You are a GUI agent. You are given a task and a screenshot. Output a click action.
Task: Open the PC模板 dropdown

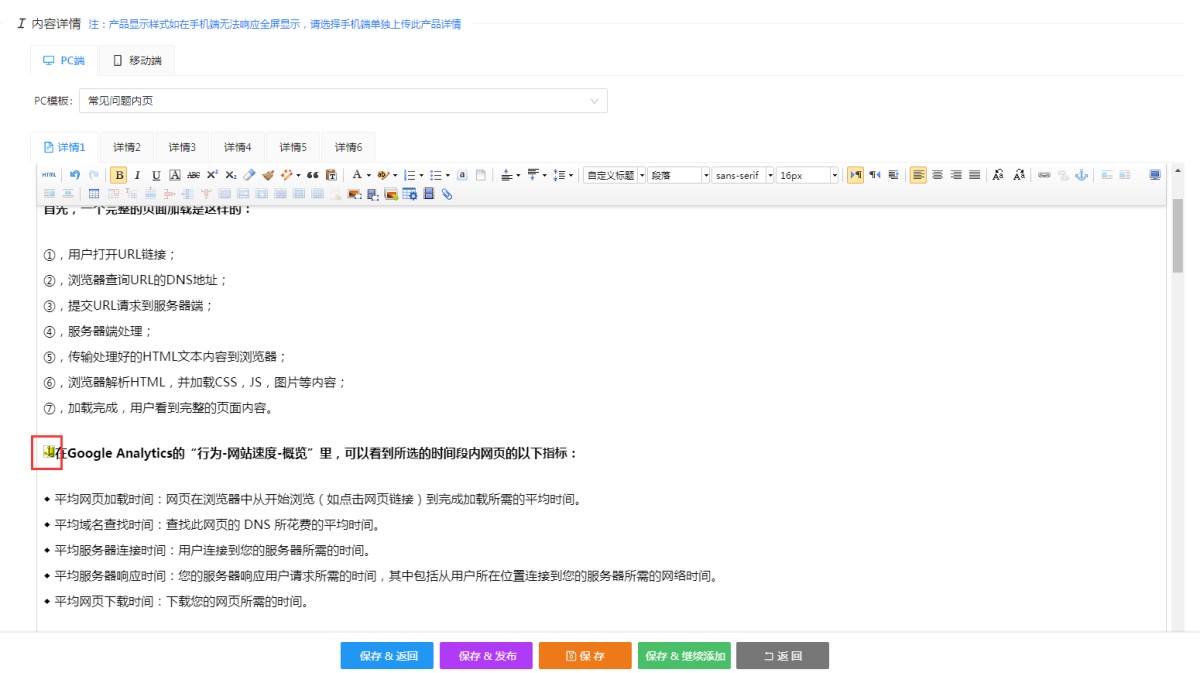point(343,101)
